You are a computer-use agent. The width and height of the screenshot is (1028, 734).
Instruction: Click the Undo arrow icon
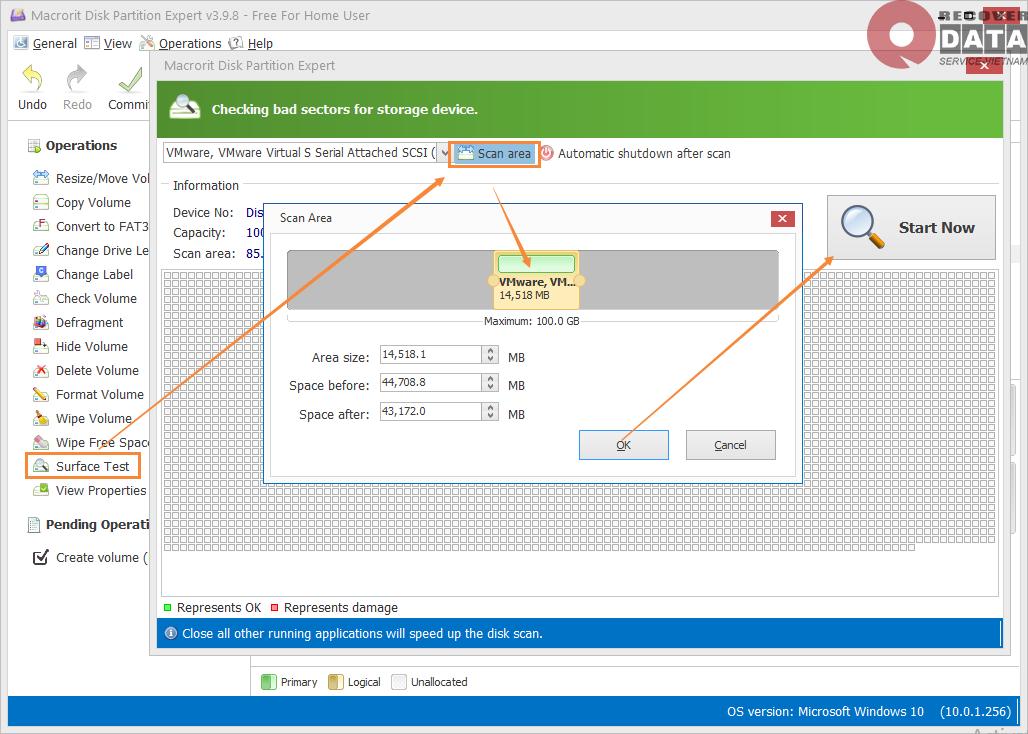(x=32, y=78)
